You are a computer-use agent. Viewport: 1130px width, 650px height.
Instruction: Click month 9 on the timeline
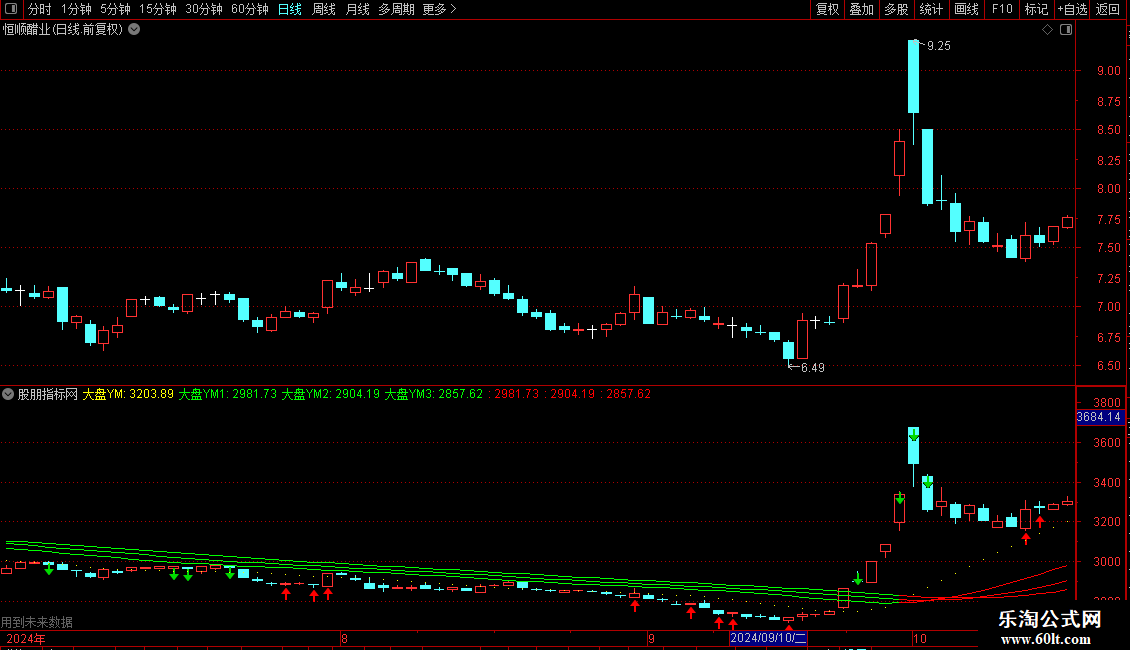tap(651, 638)
